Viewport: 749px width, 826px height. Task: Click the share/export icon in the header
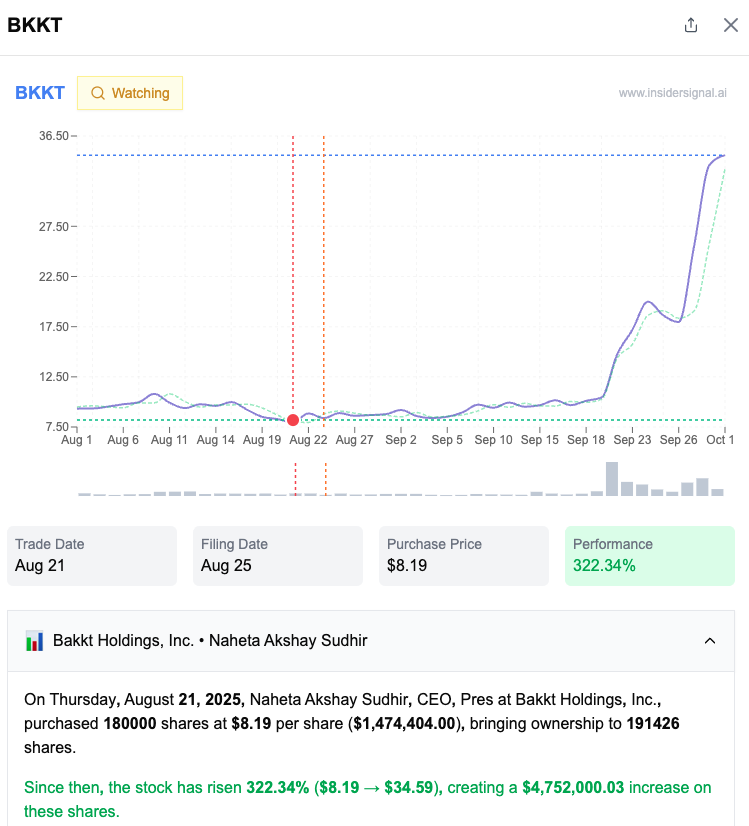pos(691,25)
